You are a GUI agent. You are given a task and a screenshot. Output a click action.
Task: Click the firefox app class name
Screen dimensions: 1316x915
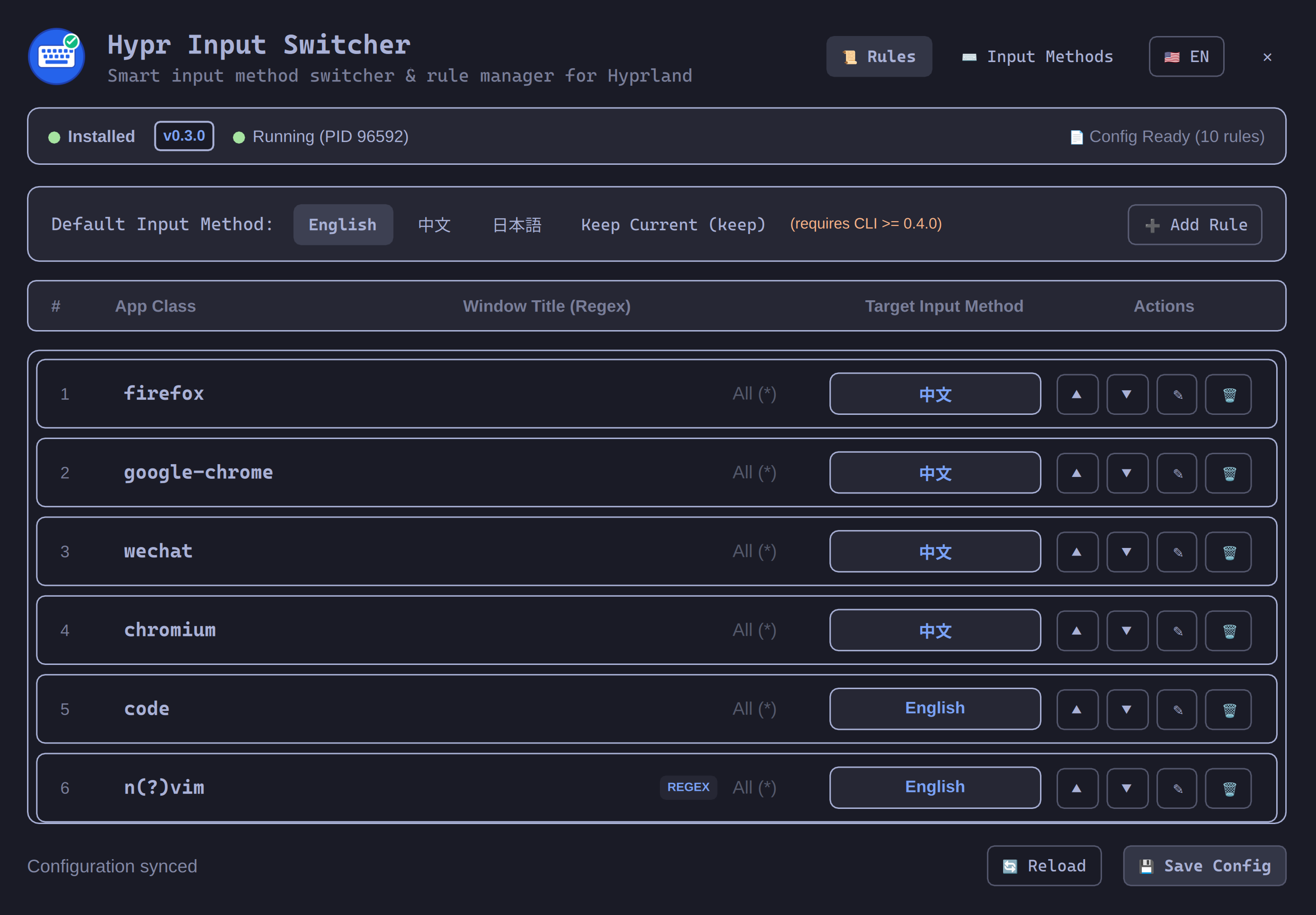(164, 393)
